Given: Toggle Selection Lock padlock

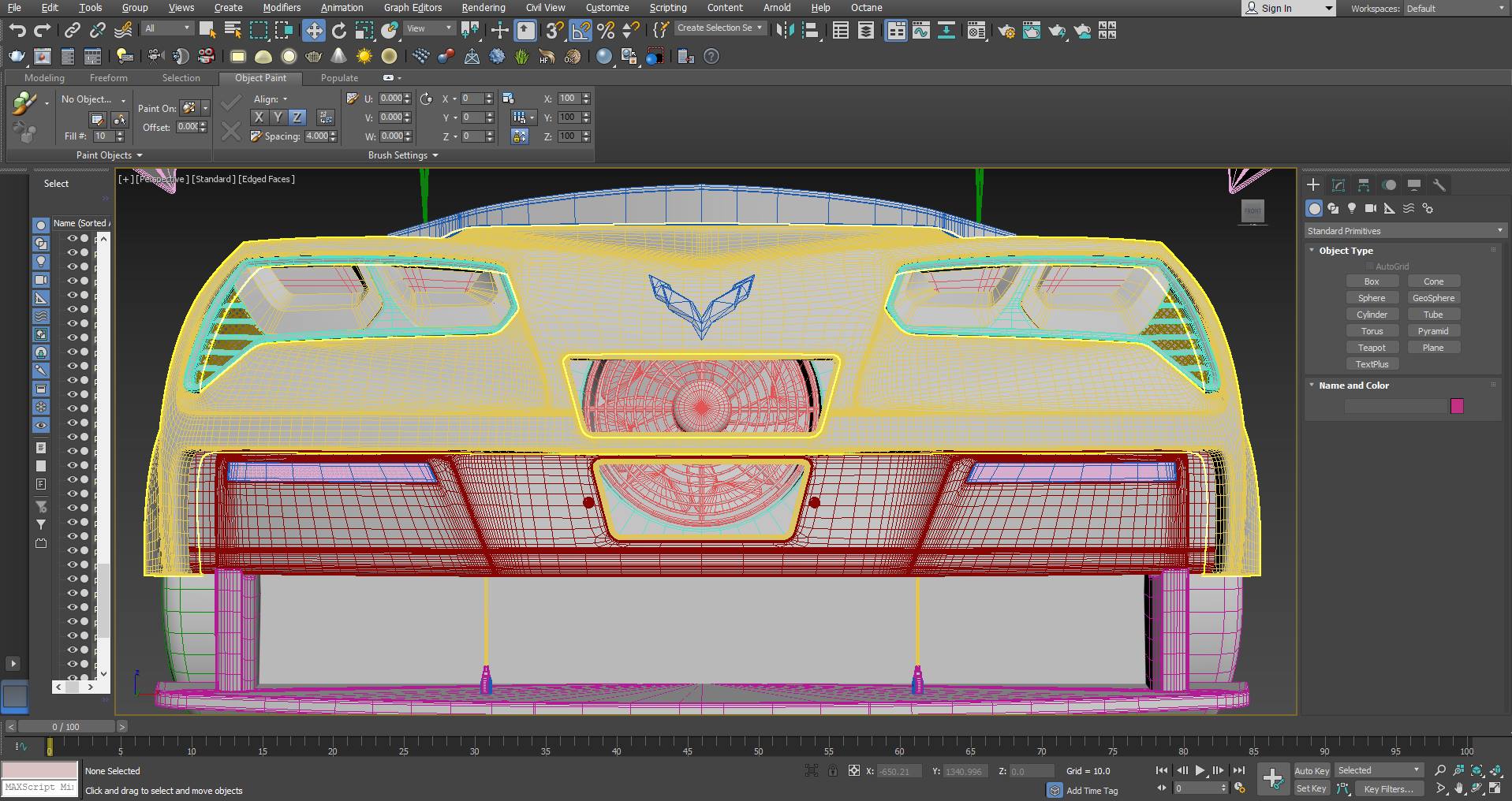Looking at the screenshot, I should tap(832, 771).
